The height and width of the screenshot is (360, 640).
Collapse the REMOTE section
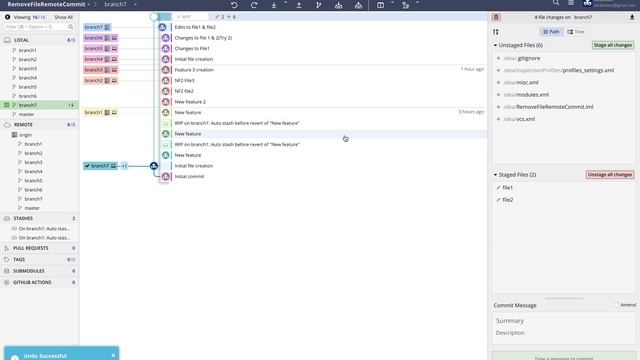coord(39,124)
